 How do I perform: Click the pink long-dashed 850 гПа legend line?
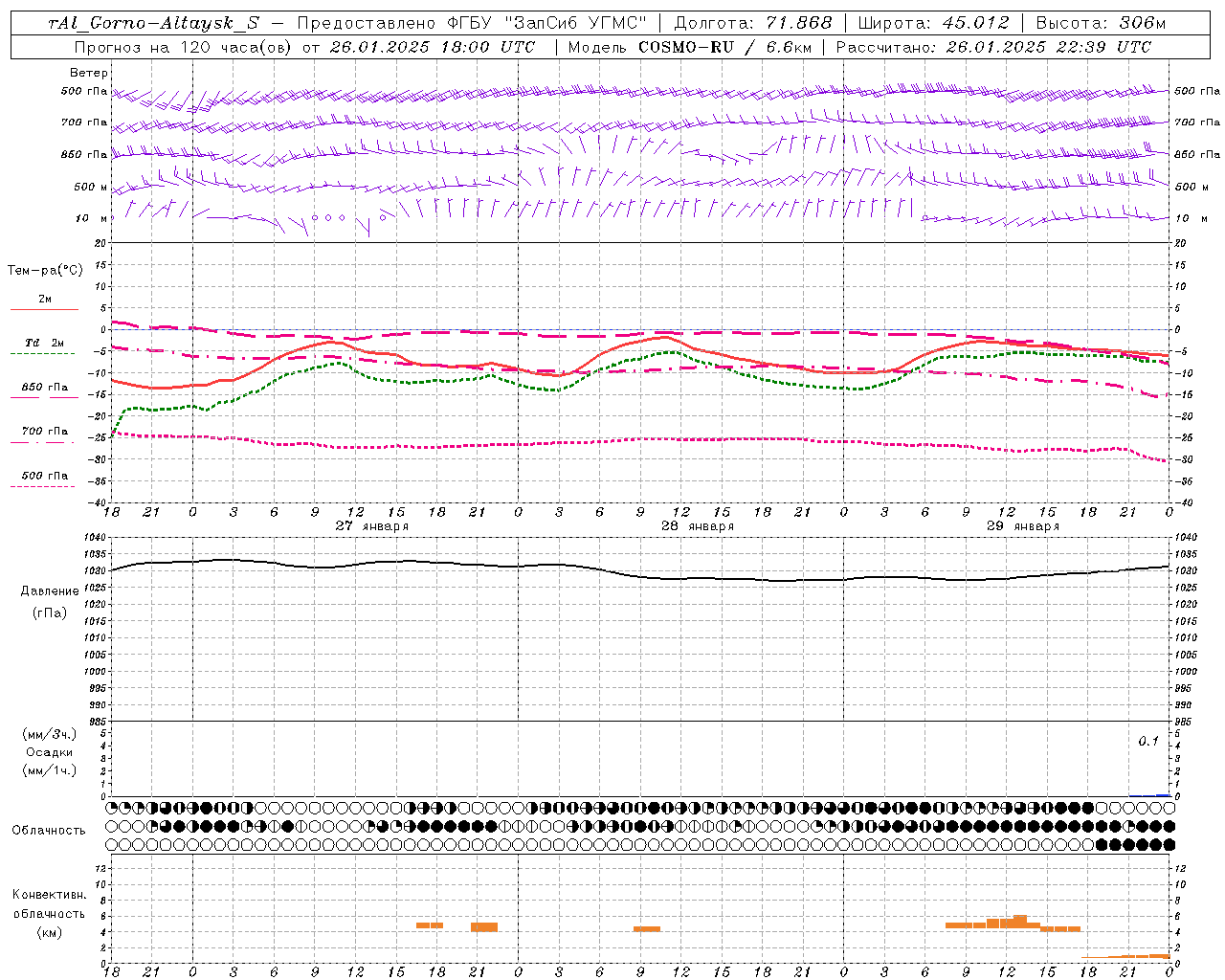pos(43,398)
